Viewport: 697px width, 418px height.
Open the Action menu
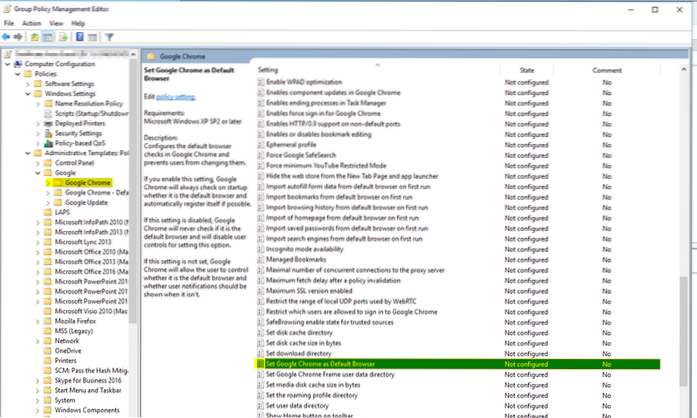coord(31,21)
